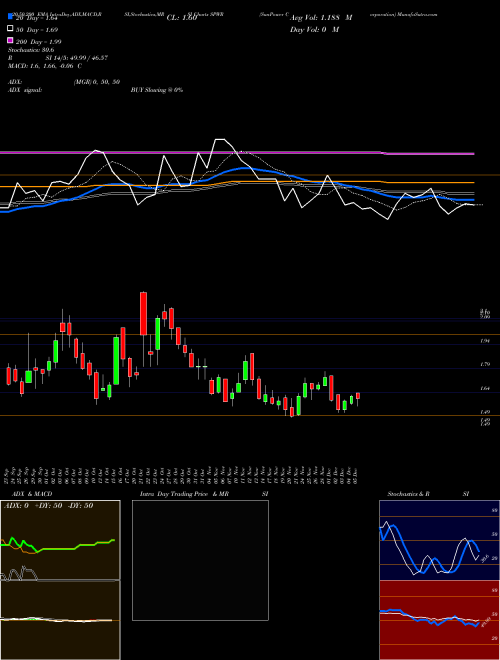Open the red RSI indicator chart
This screenshot has width=500, height=660.
(439, 620)
